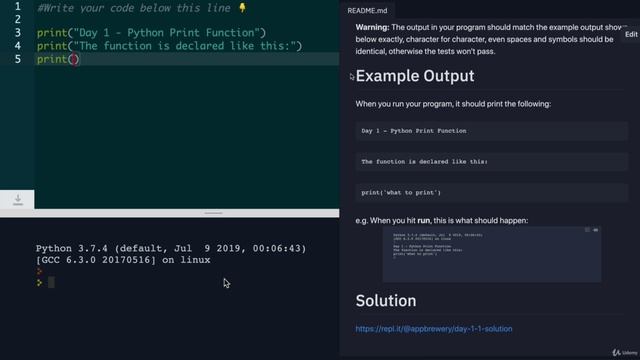Screen dimensions: 640x360
Task: Click line 3 "Day 1 - Python Print Function" code
Action: (151, 33)
